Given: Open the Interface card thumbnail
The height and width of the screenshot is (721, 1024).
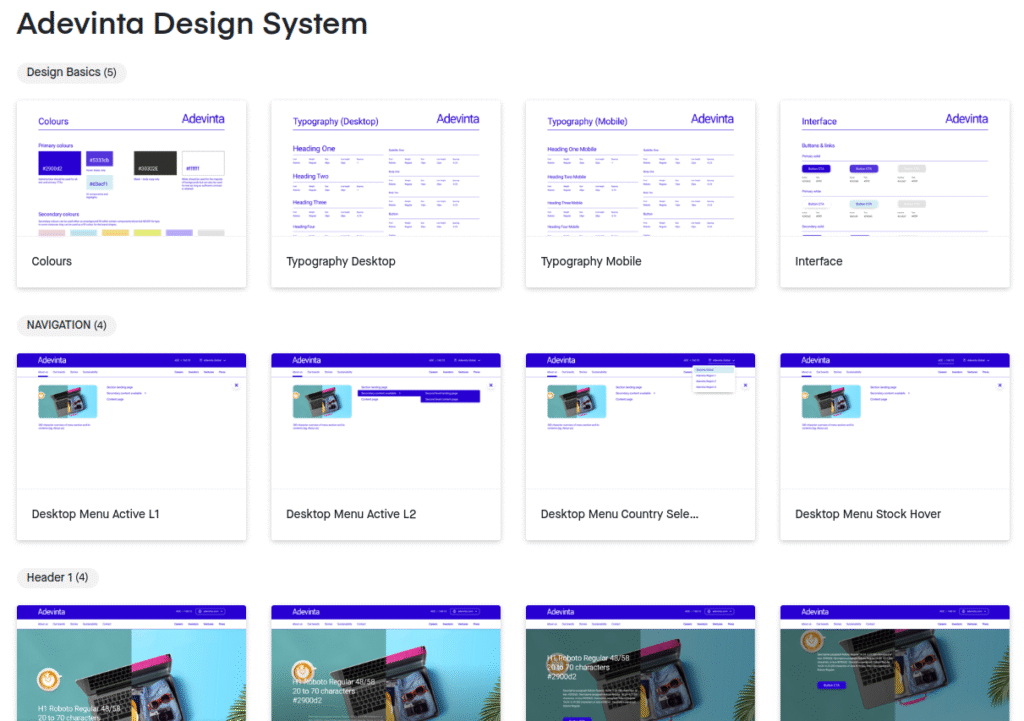Looking at the screenshot, I should [894, 168].
